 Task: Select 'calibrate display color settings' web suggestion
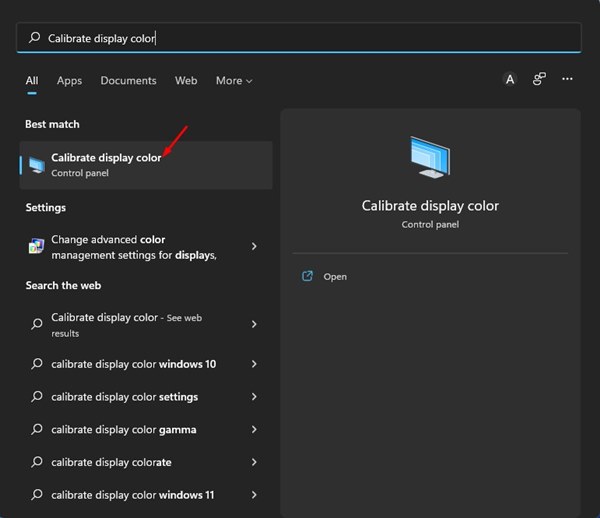point(124,397)
